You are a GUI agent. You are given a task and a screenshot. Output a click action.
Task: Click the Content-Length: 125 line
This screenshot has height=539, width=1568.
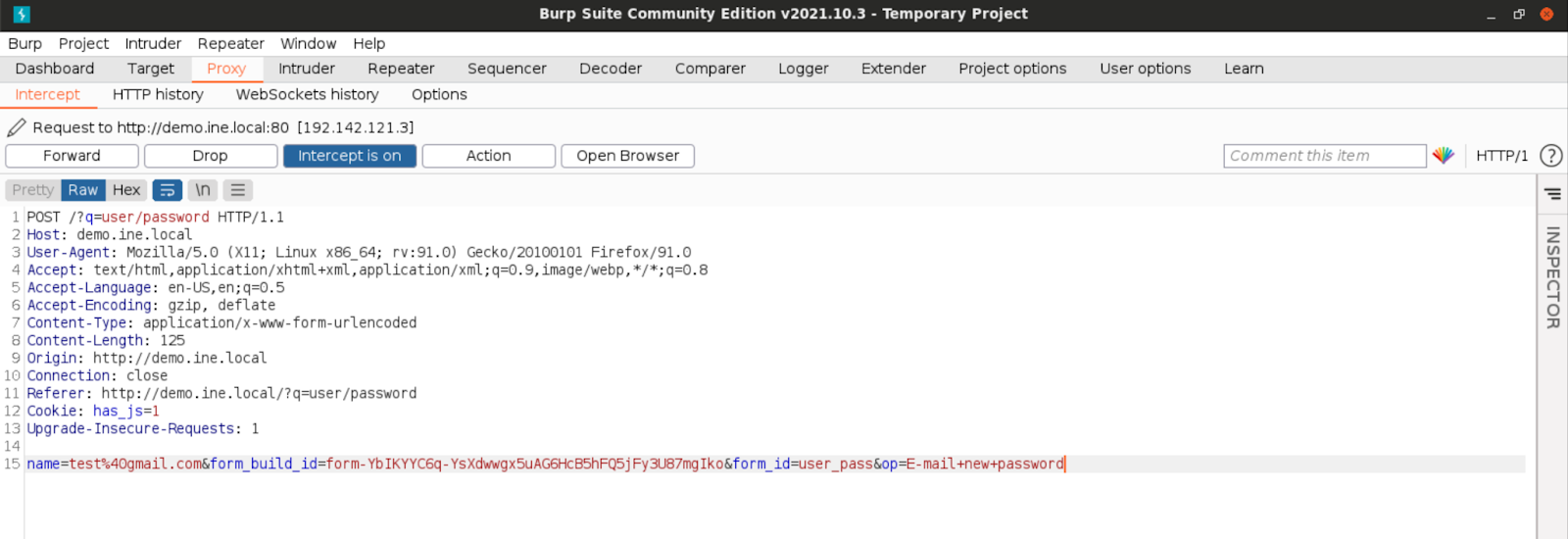106,341
